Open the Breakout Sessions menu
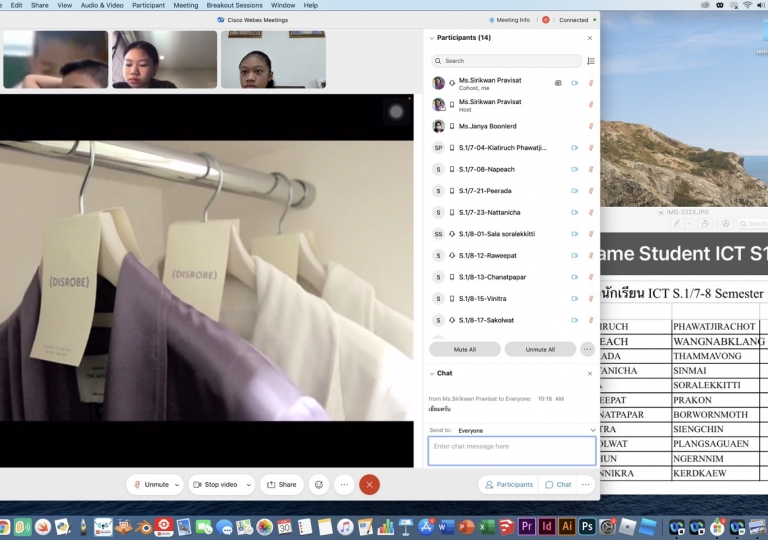 coord(234,5)
